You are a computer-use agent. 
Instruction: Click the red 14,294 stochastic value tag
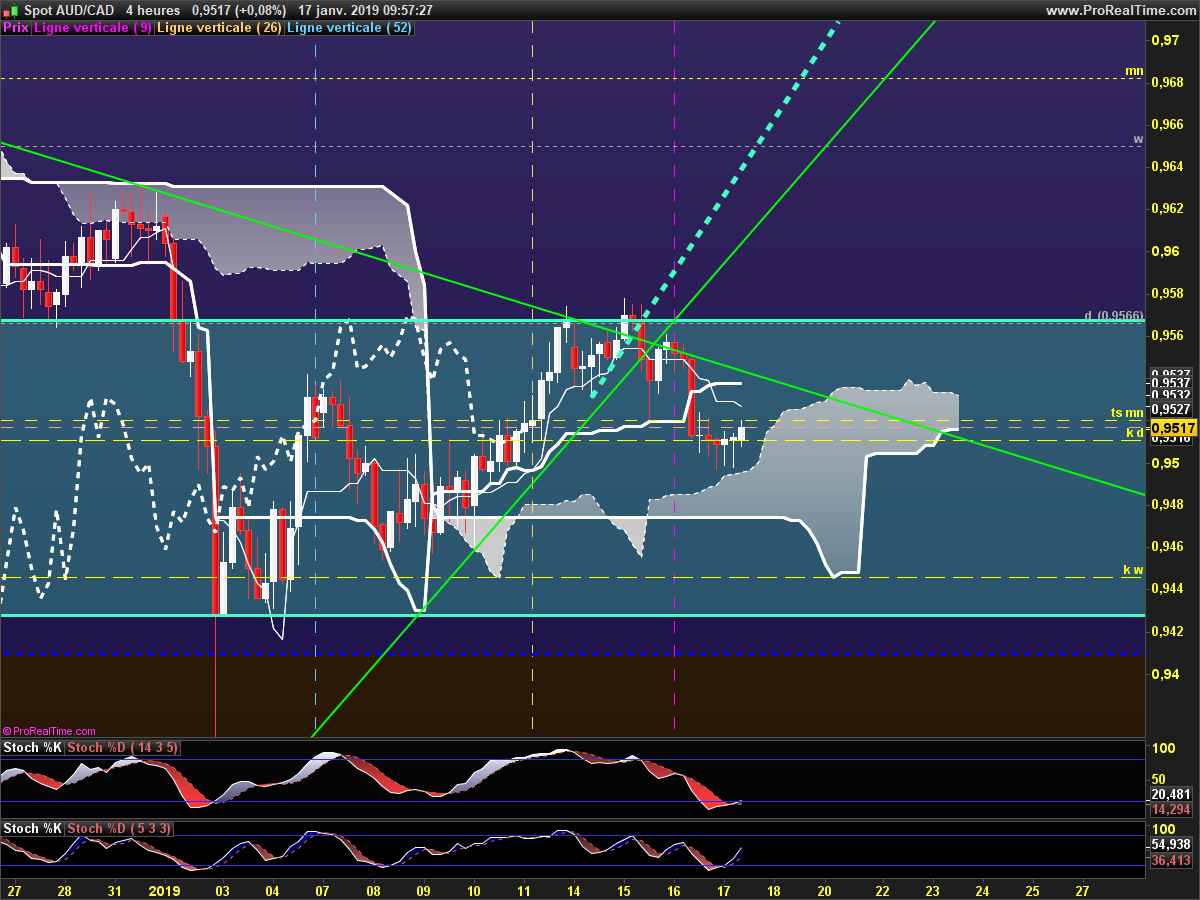[x=1171, y=808]
